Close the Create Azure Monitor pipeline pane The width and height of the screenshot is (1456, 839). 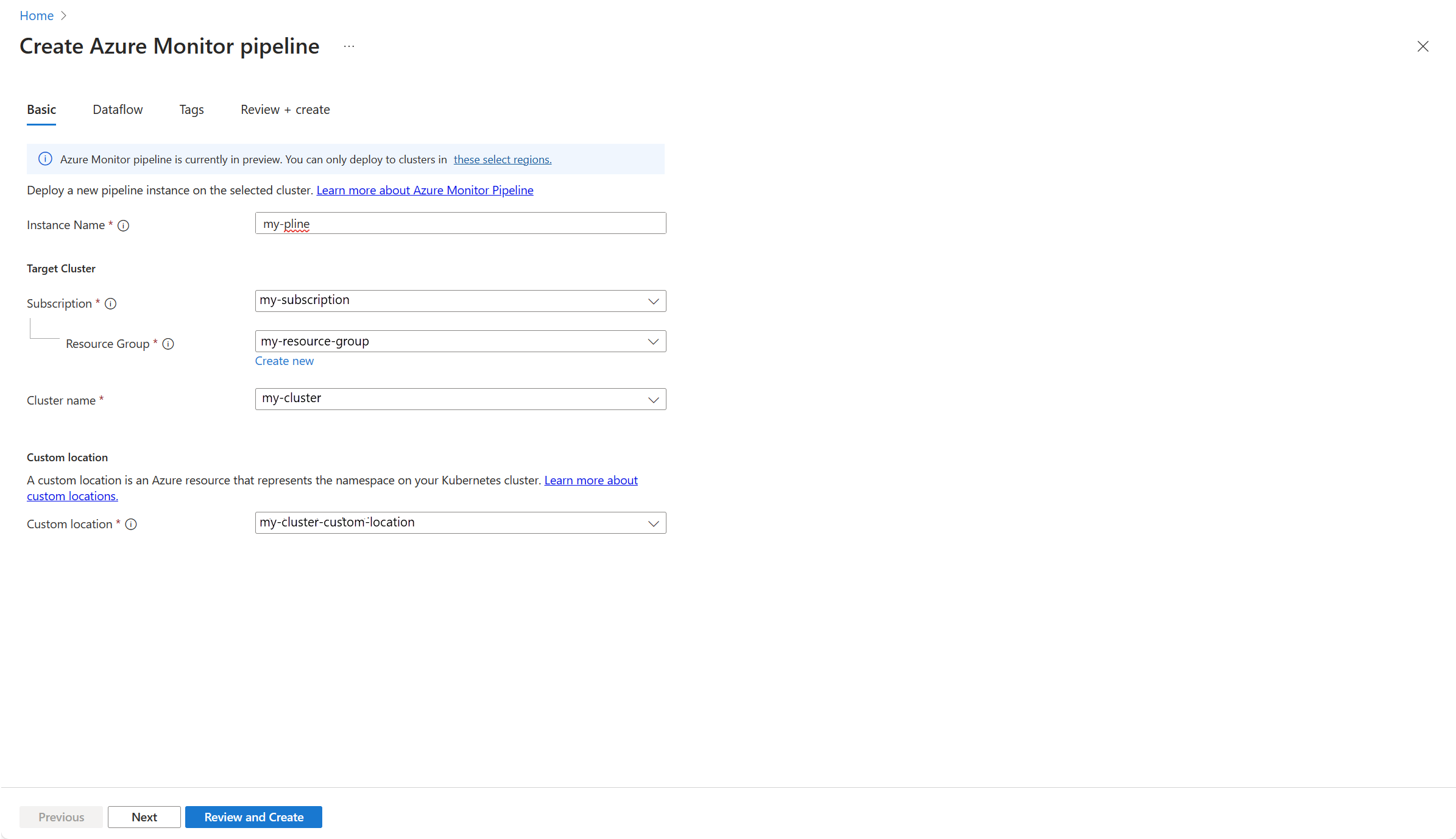point(1422,46)
